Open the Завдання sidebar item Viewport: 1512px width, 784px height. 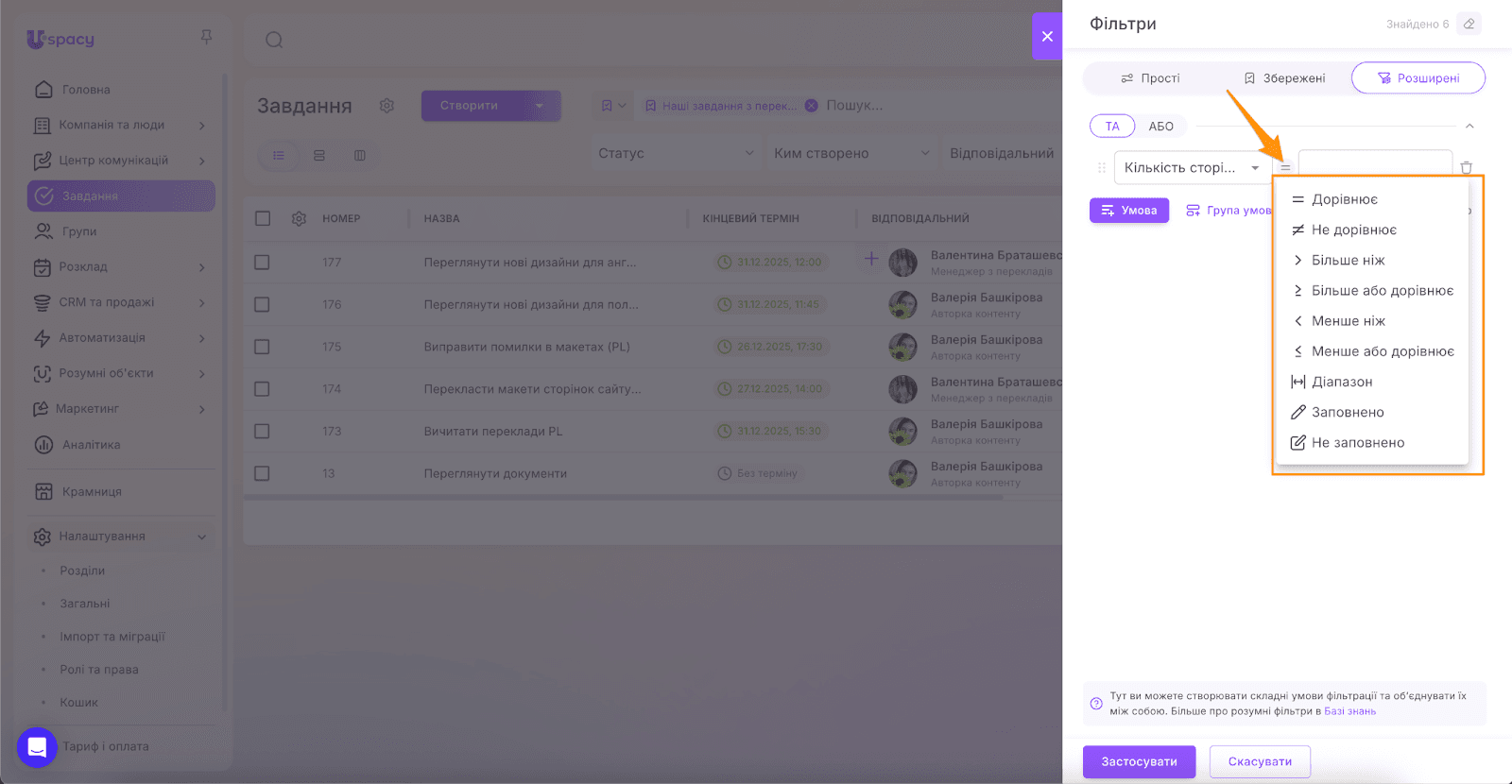[121, 196]
